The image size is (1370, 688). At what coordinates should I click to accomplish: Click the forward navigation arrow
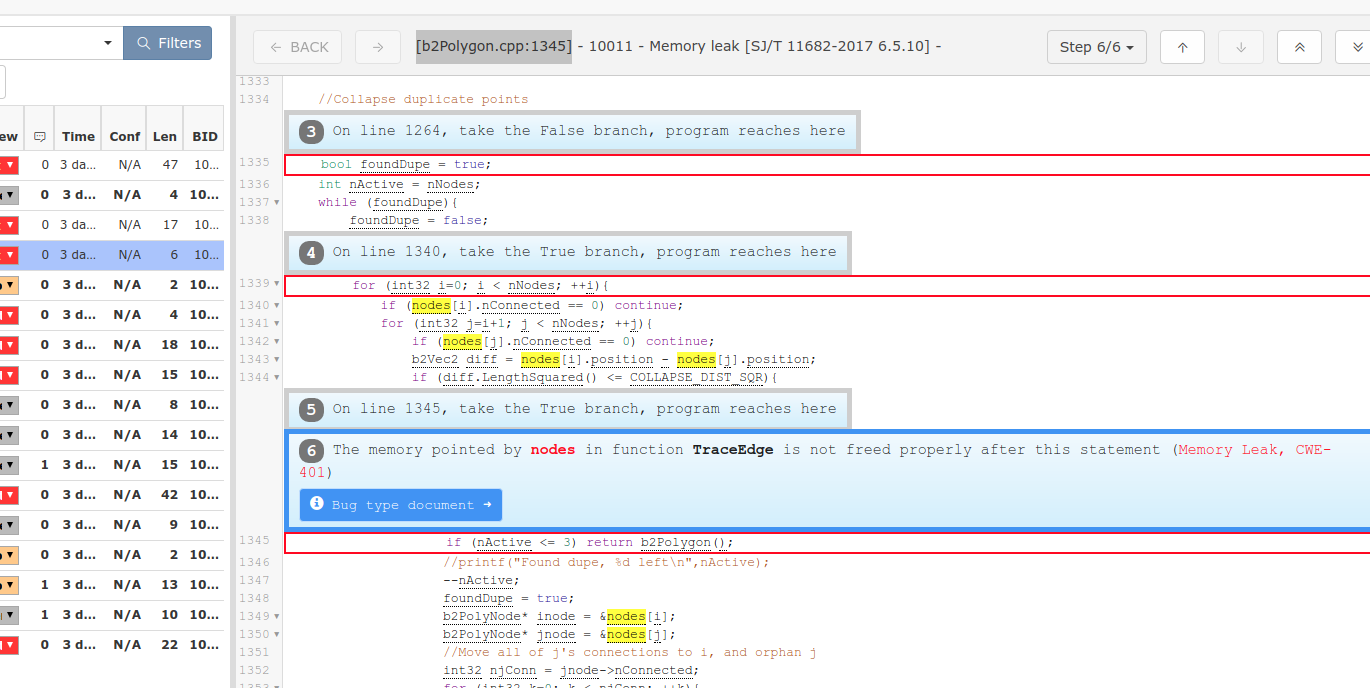tap(377, 46)
